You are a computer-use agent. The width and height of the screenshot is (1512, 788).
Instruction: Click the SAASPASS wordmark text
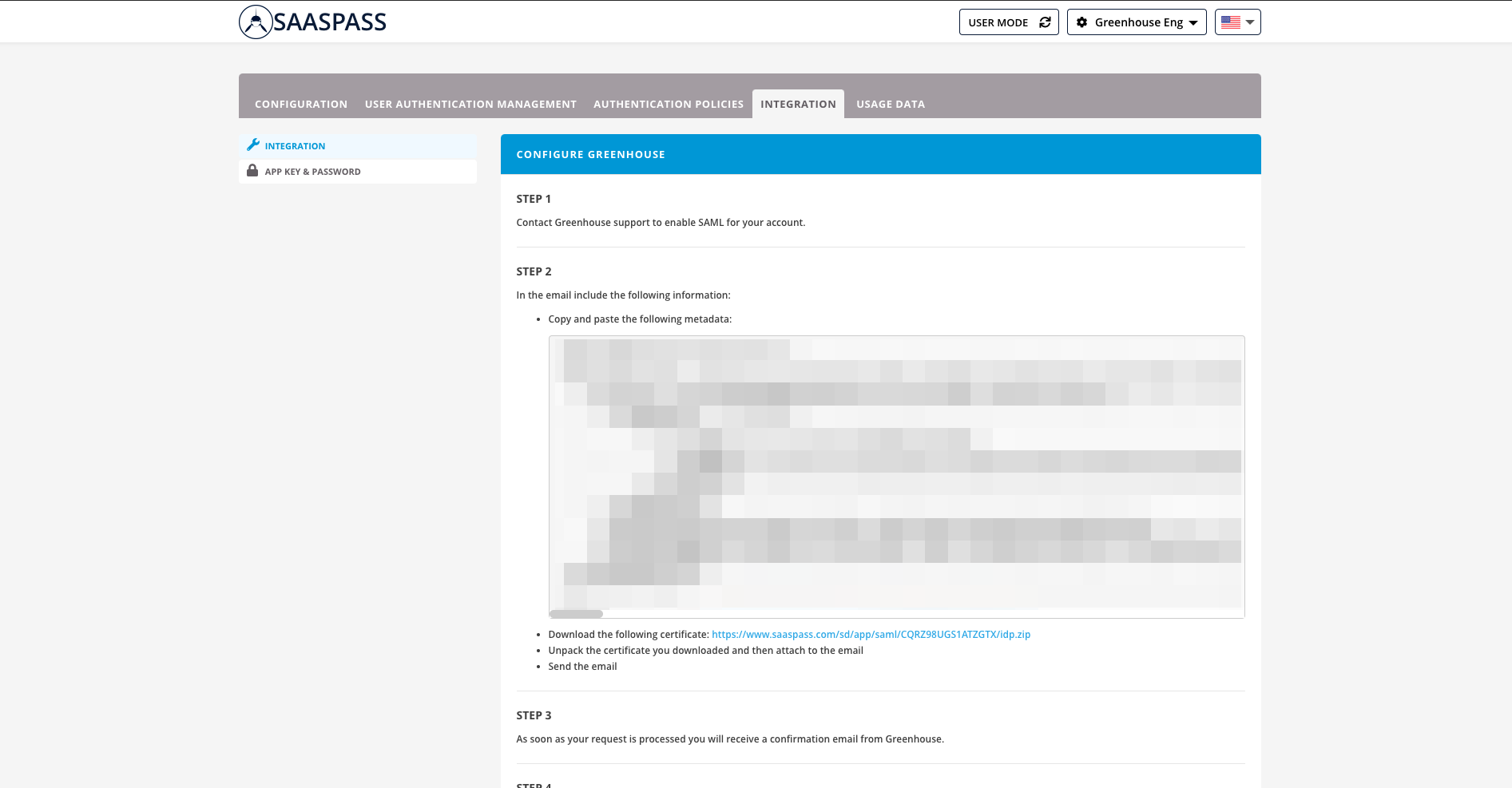point(330,22)
